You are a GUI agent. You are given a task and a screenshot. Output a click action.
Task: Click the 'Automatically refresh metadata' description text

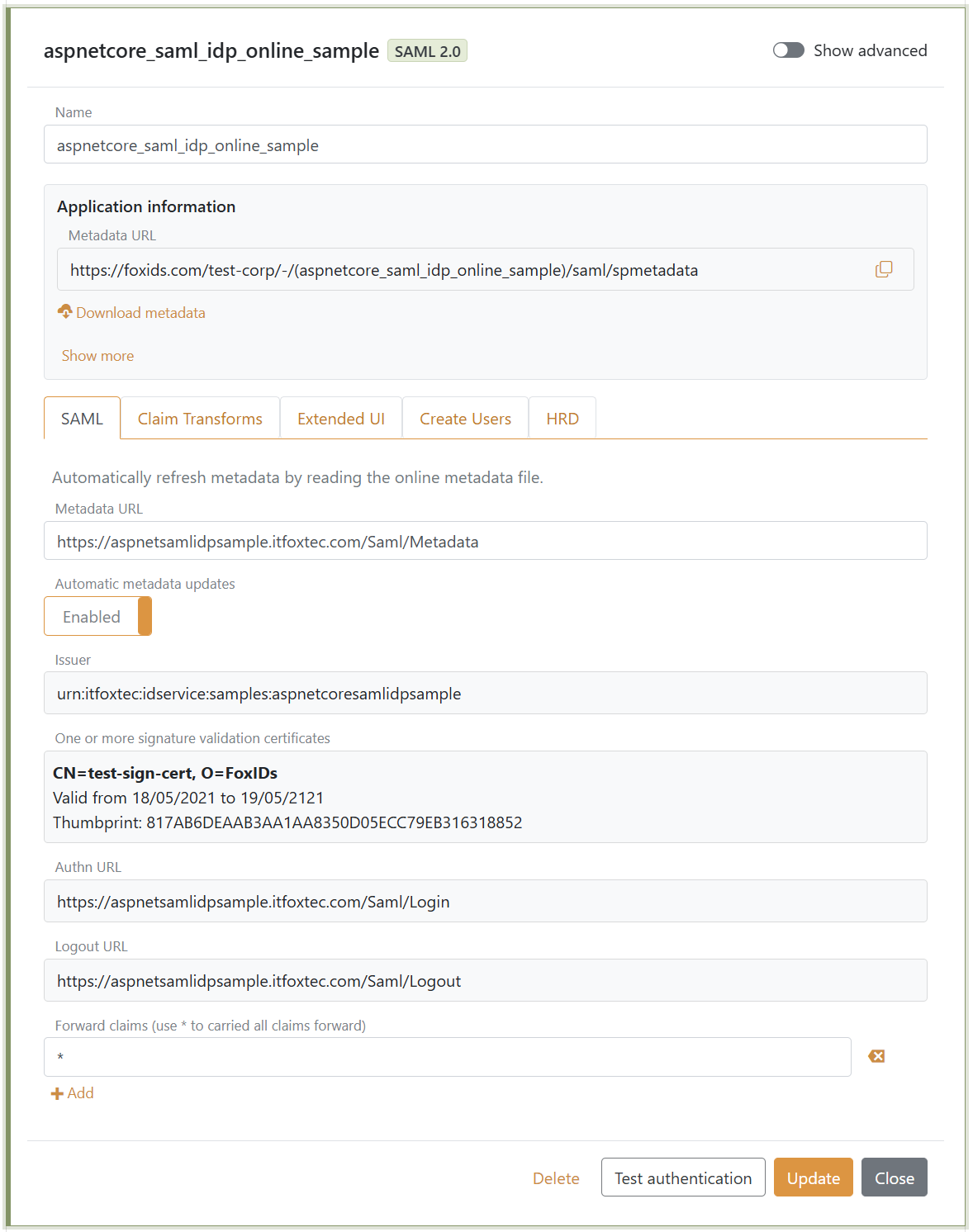pos(297,477)
